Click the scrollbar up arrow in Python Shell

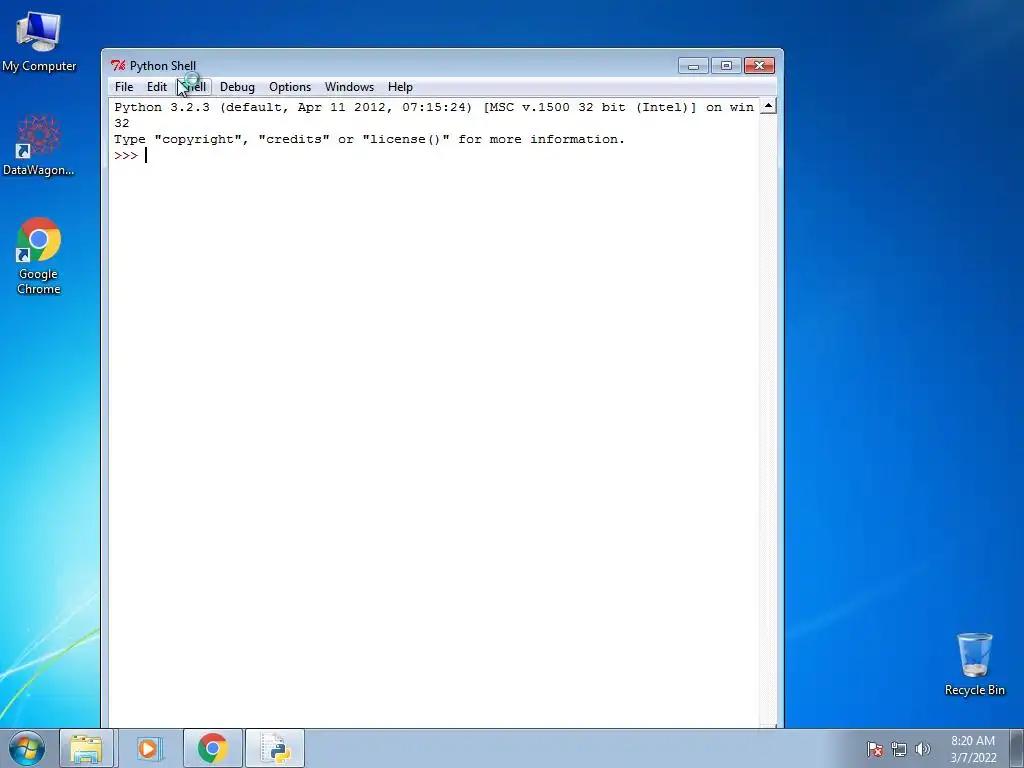pyautogui.click(x=769, y=106)
